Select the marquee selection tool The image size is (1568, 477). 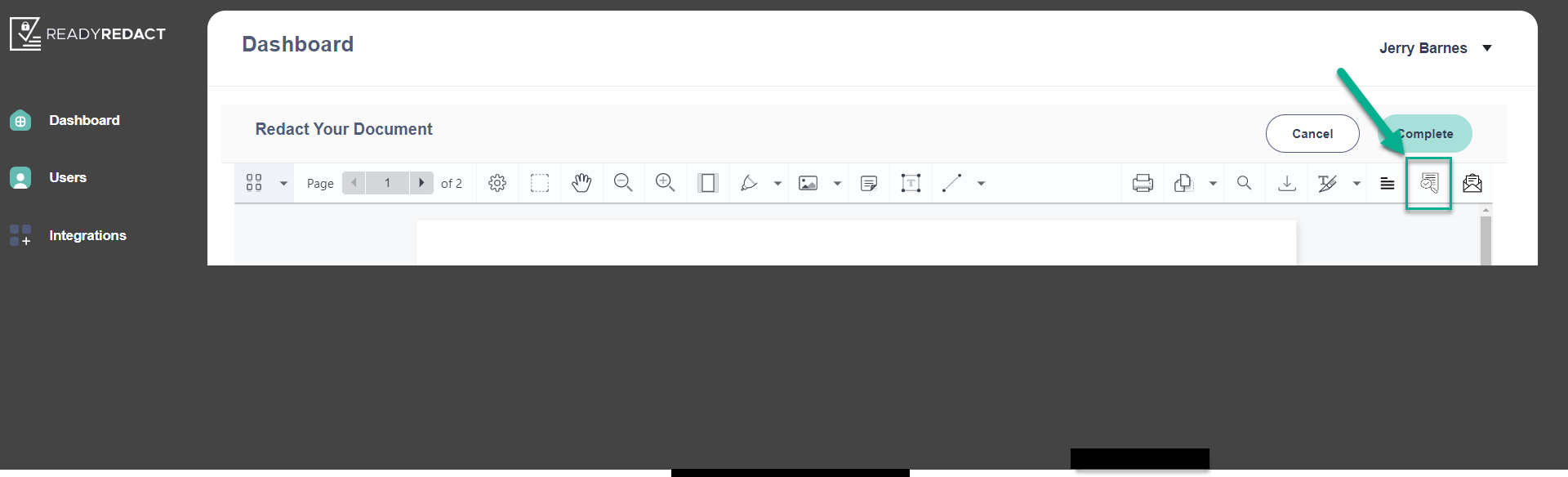540,183
